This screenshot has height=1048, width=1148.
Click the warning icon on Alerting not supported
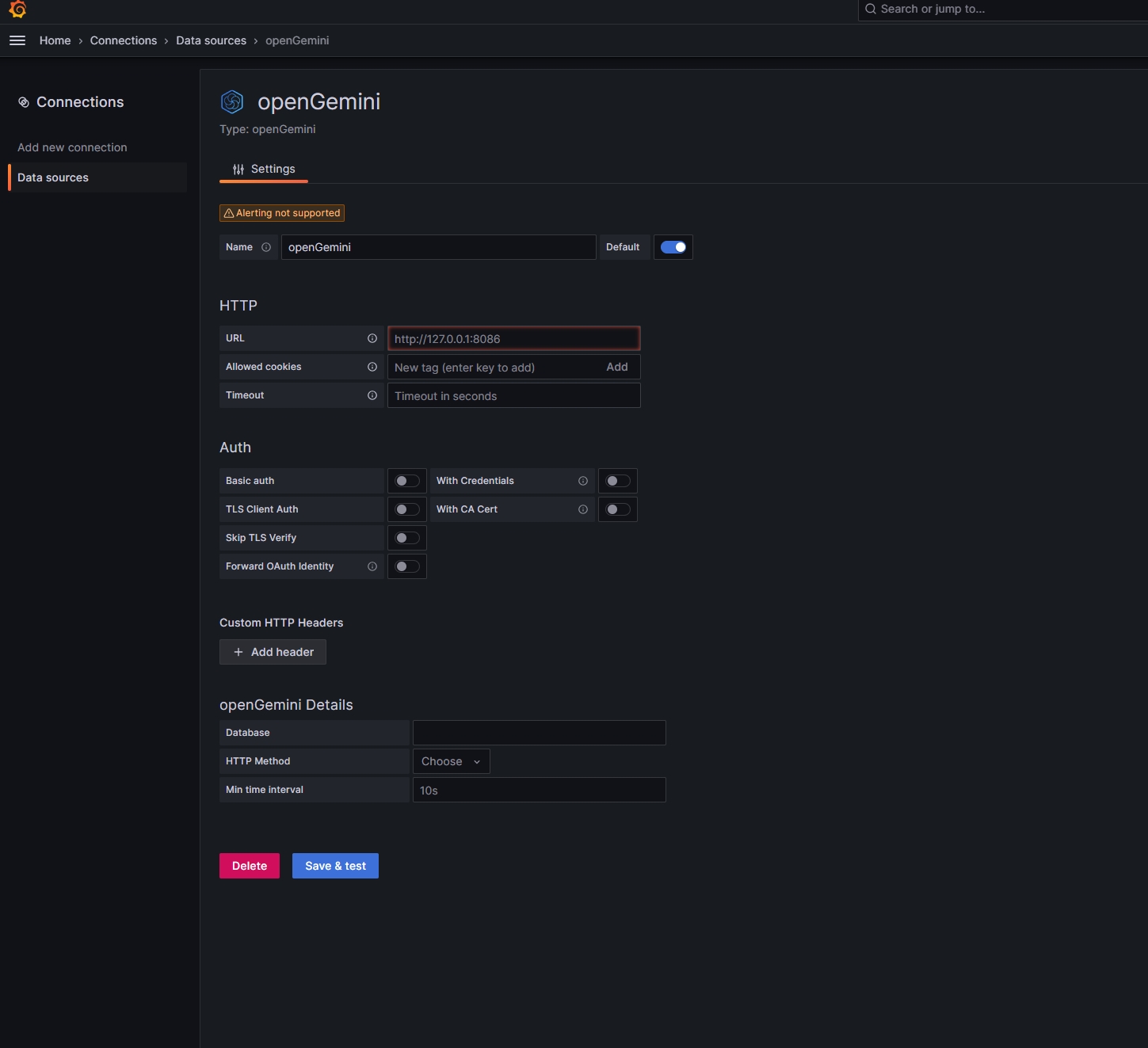pyautogui.click(x=230, y=212)
